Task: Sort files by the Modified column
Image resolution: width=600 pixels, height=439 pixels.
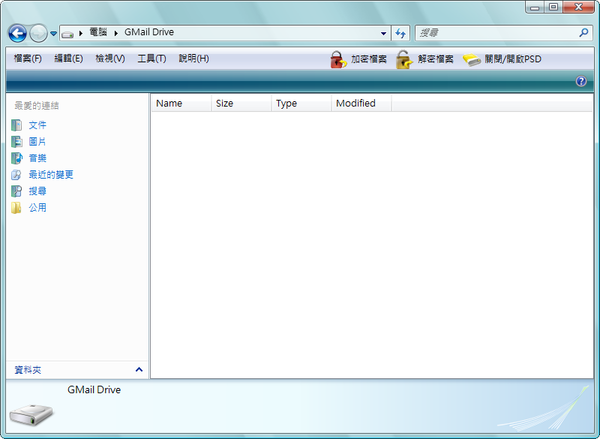Action: (x=362, y=103)
